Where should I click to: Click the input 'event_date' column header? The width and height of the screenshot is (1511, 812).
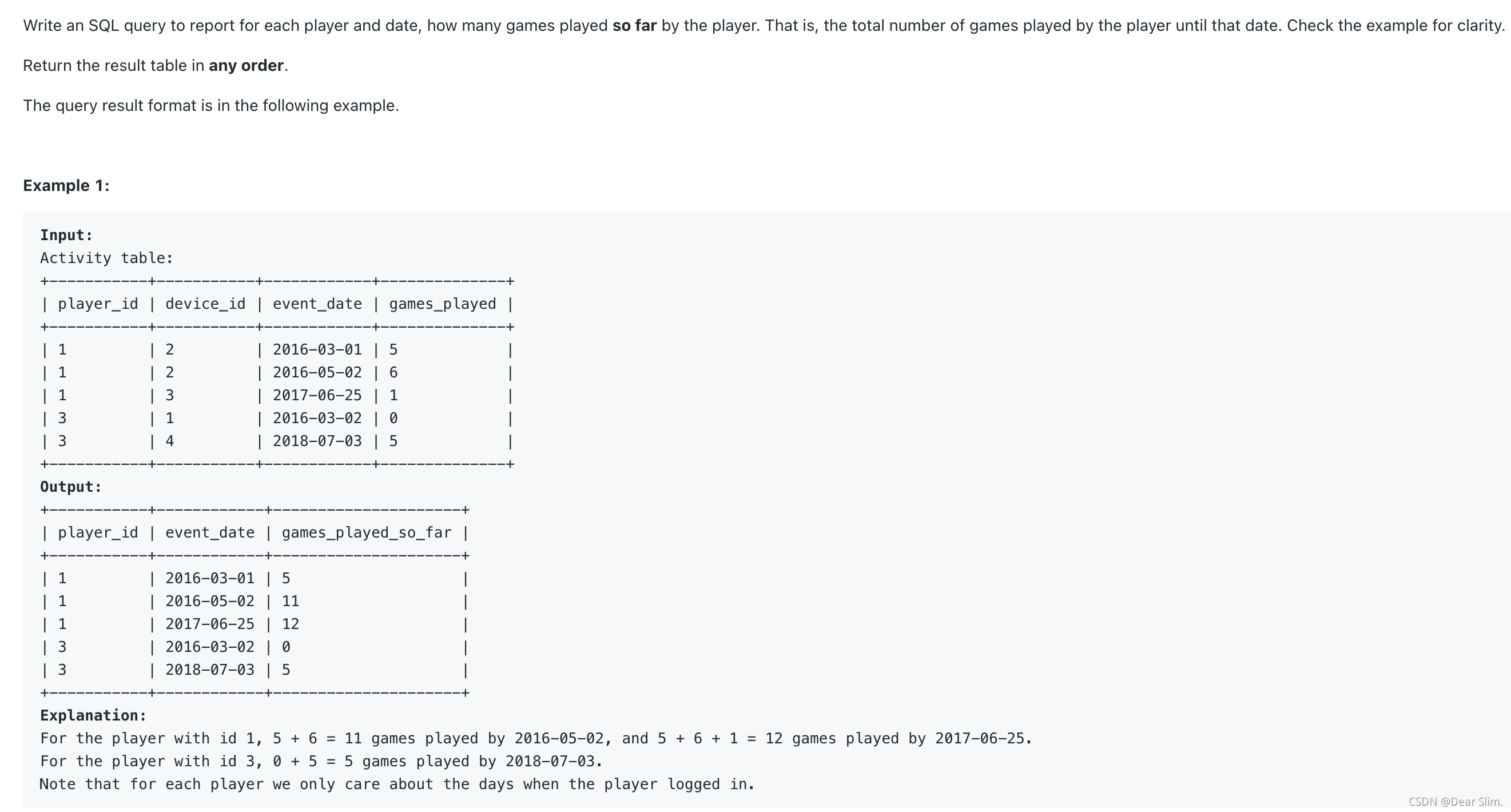[x=317, y=304]
